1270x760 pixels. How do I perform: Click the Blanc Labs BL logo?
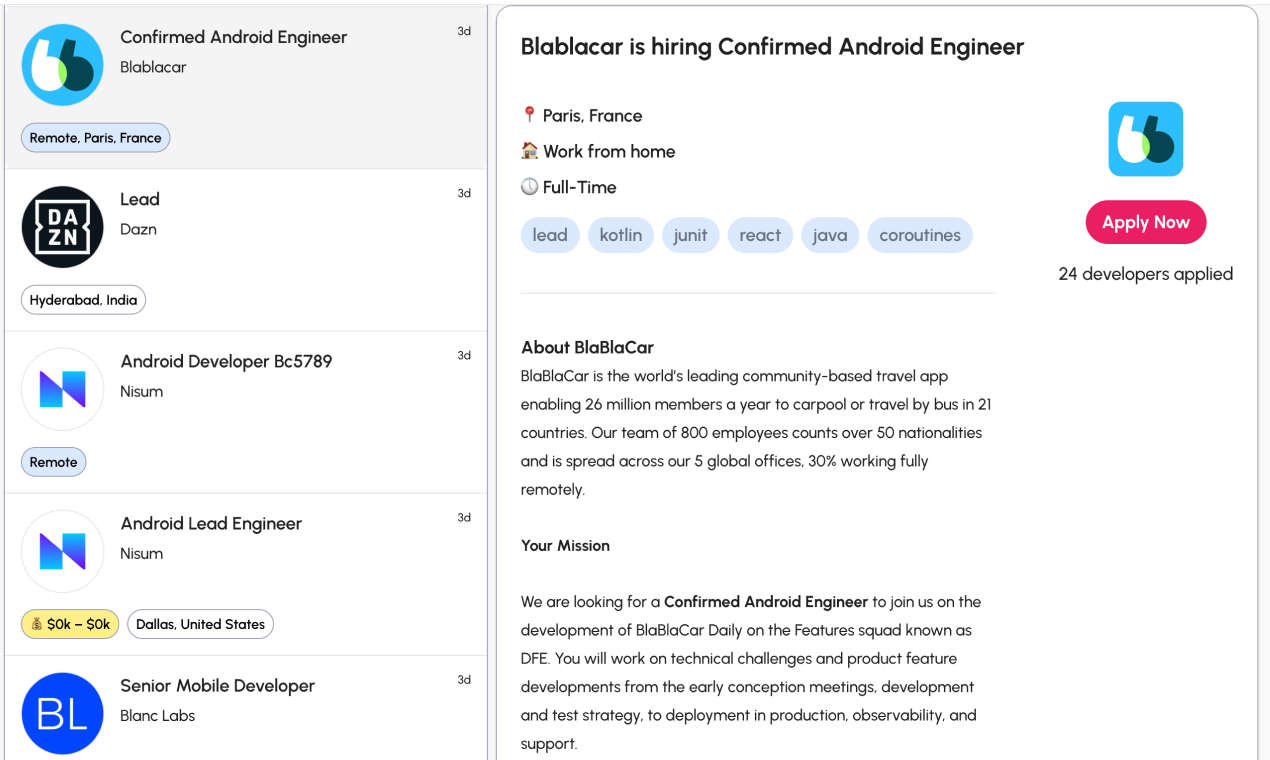[63, 713]
